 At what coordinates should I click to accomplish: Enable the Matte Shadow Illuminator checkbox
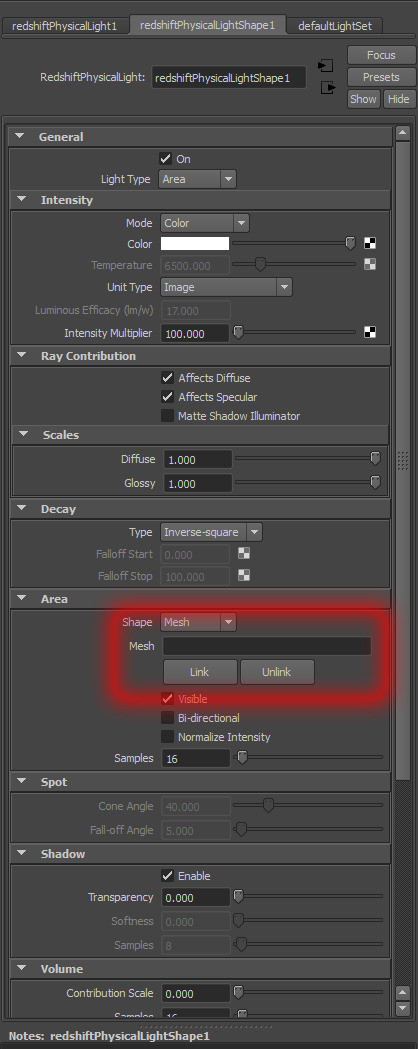167,416
